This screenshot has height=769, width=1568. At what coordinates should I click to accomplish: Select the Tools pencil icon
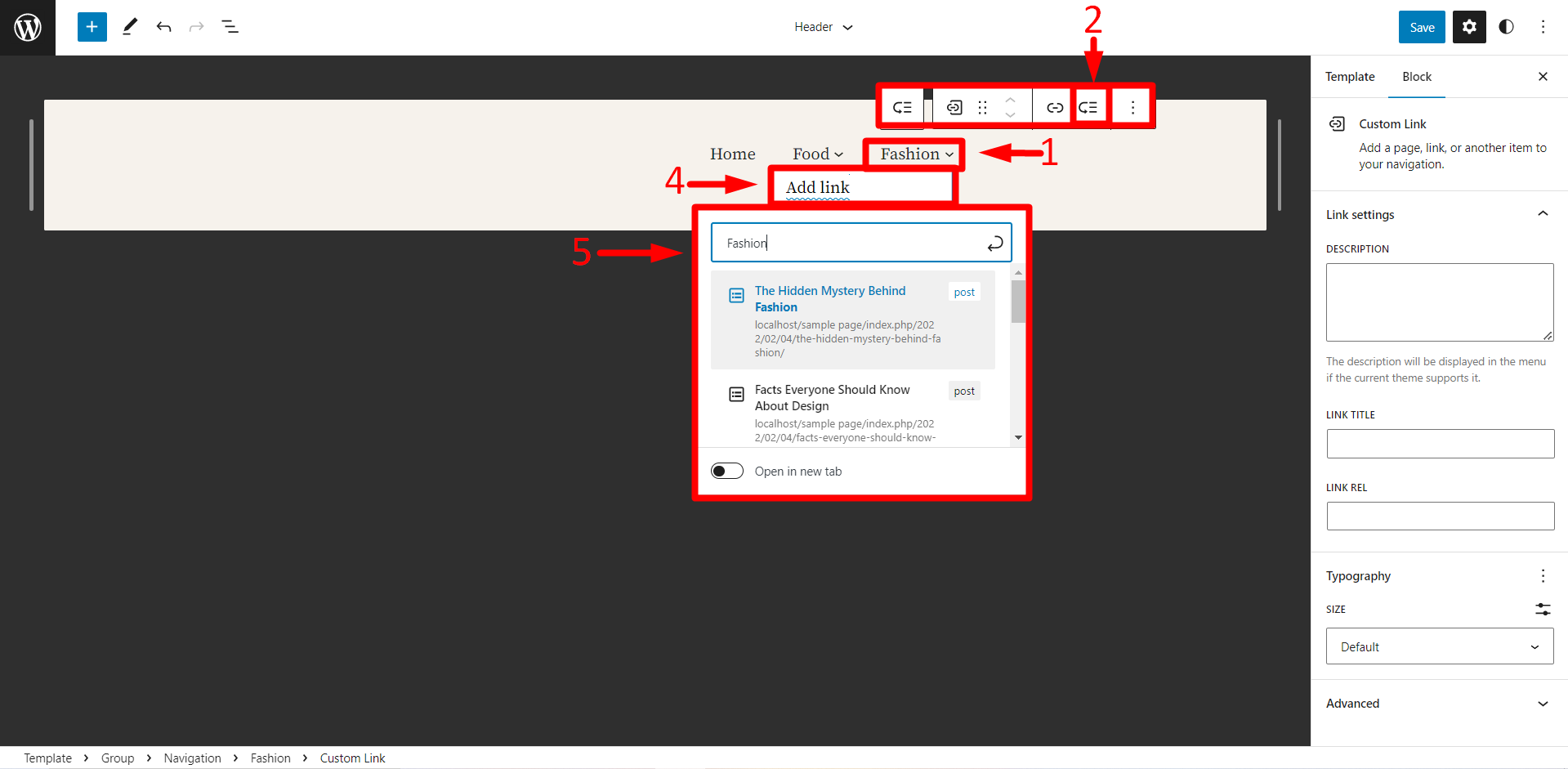pos(130,27)
